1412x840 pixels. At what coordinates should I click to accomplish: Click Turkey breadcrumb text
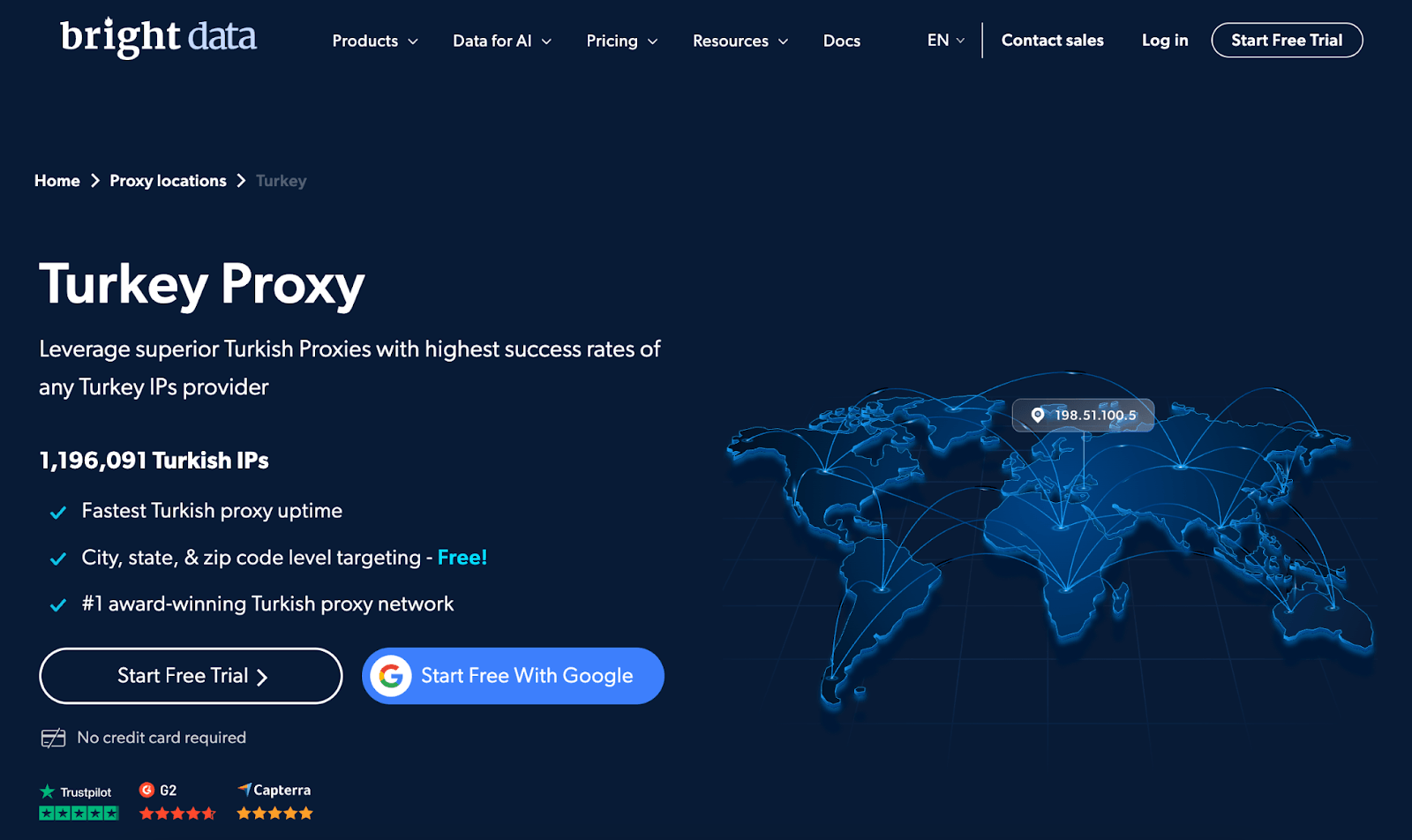282,181
